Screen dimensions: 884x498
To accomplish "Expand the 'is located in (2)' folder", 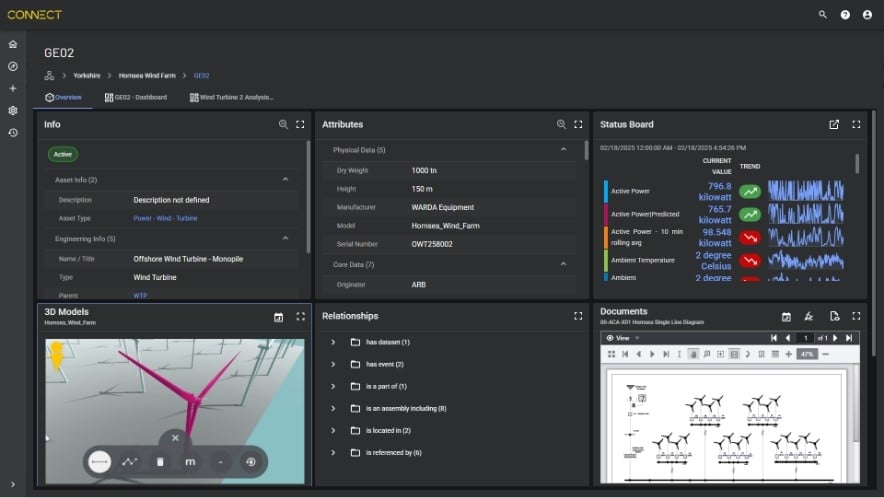I will pos(333,430).
